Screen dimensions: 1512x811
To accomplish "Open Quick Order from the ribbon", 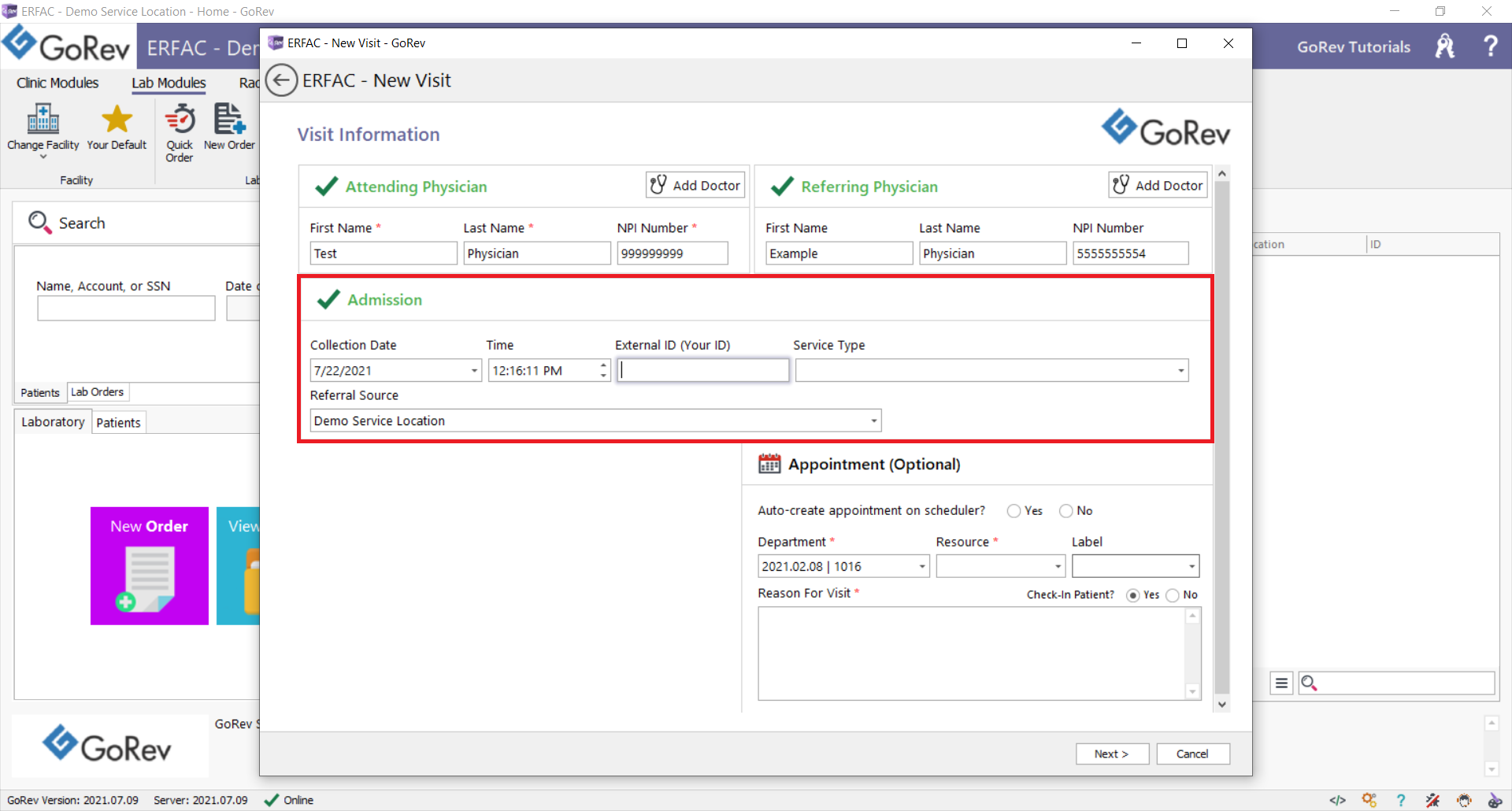I will [180, 132].
